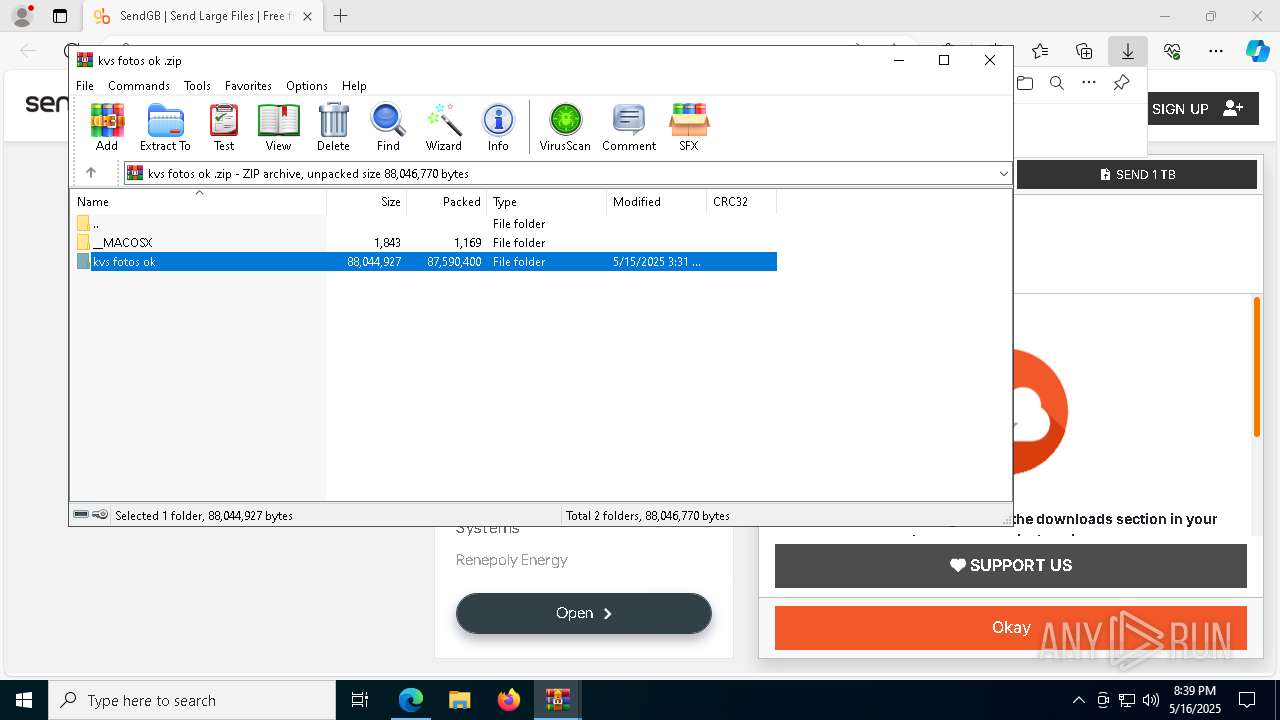Open the Options menu
Viewport: 1280px width, 720px height.
(x=307, y=86)
